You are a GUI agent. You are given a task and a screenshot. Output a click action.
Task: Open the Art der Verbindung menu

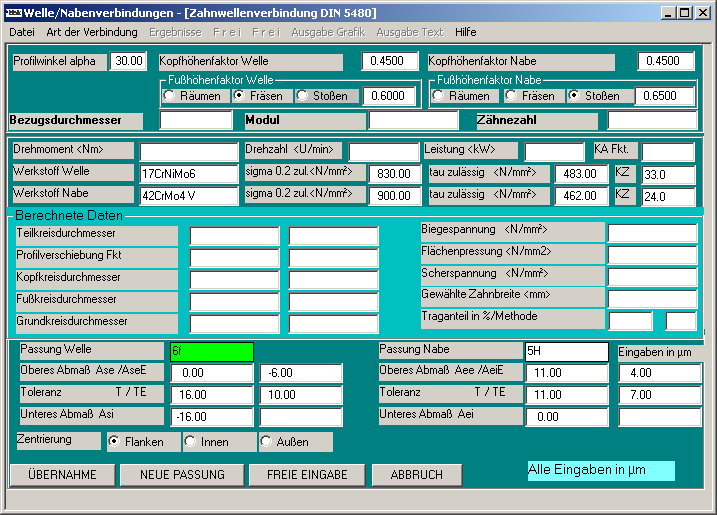coord(92,32)
